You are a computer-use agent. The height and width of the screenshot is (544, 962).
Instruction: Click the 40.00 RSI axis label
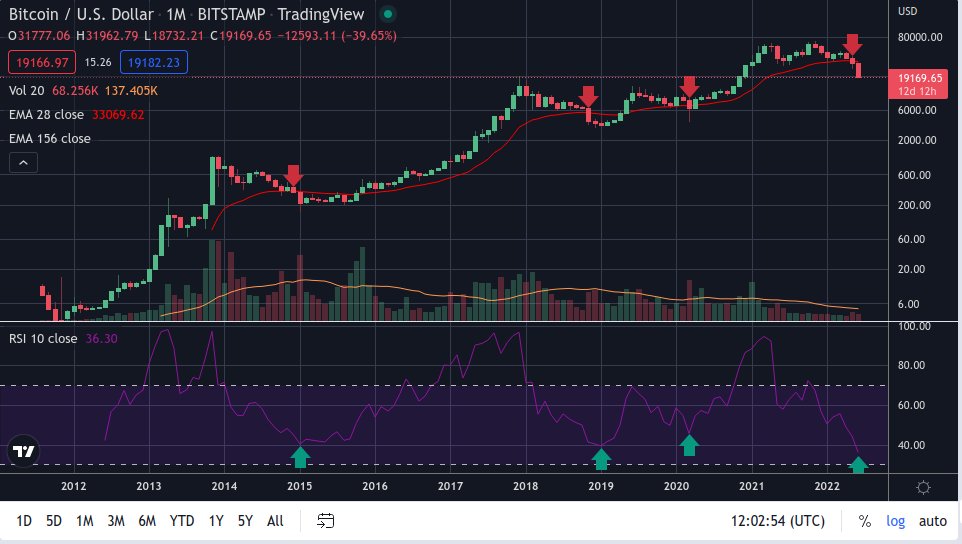click(912, 445)
